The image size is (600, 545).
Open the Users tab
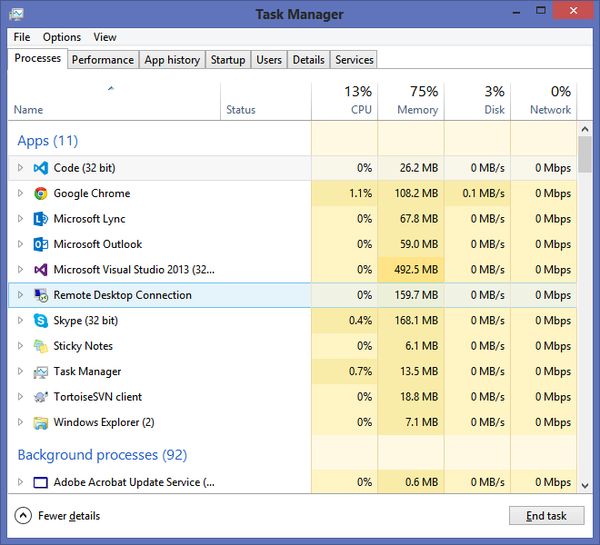269,60
